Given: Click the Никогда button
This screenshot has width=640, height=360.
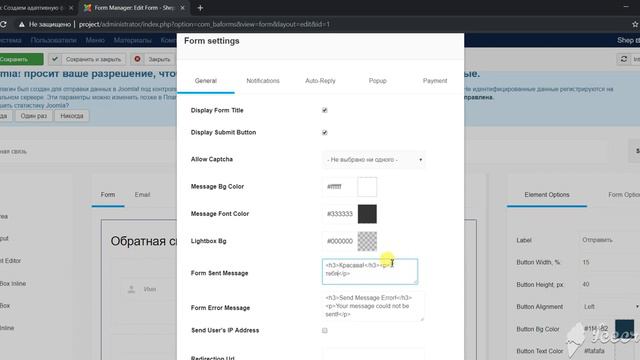Looking at the screenshot, I should tap(72, 116).
